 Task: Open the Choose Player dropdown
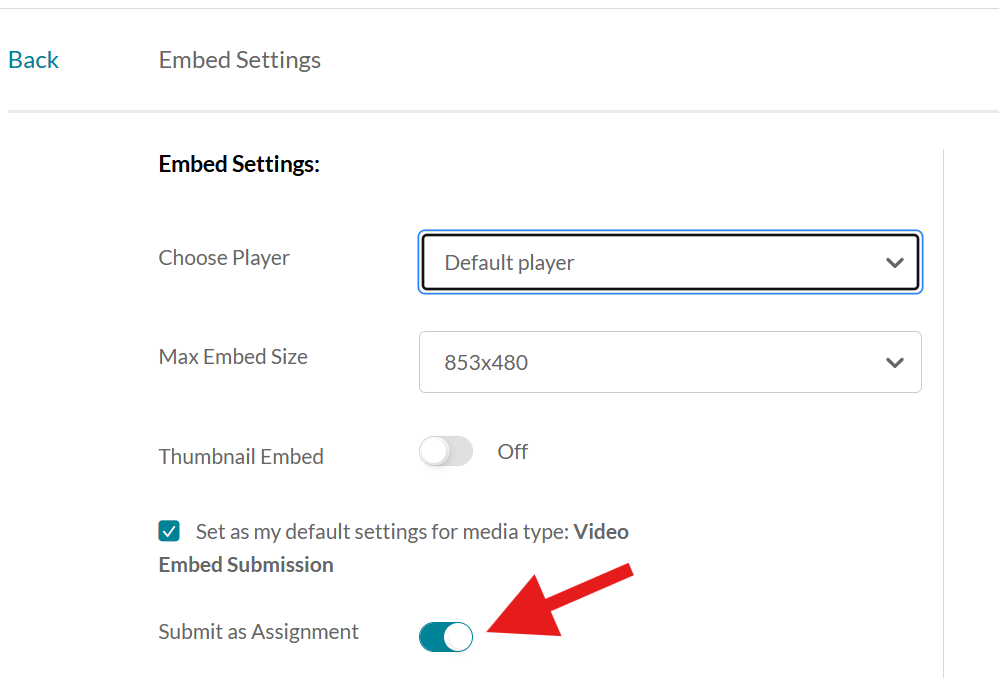tap(670, 262)
